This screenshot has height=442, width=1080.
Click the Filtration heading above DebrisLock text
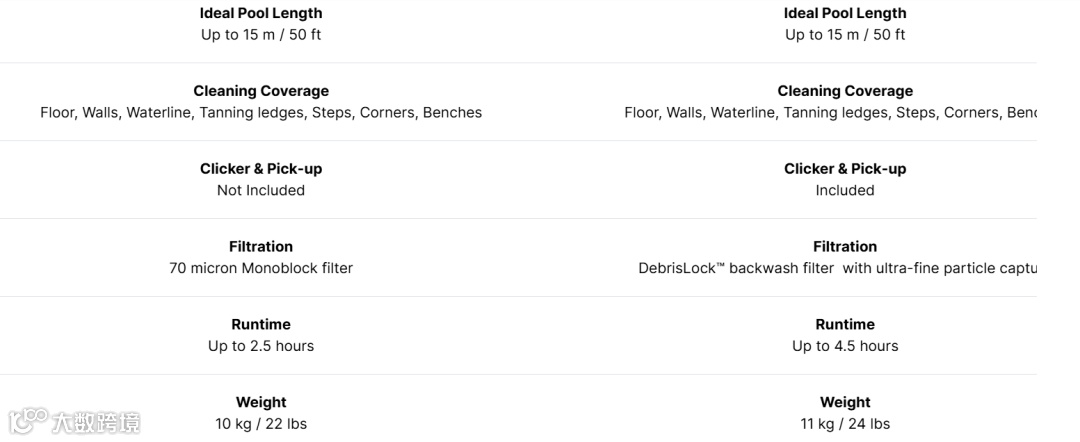coord(845,246)
